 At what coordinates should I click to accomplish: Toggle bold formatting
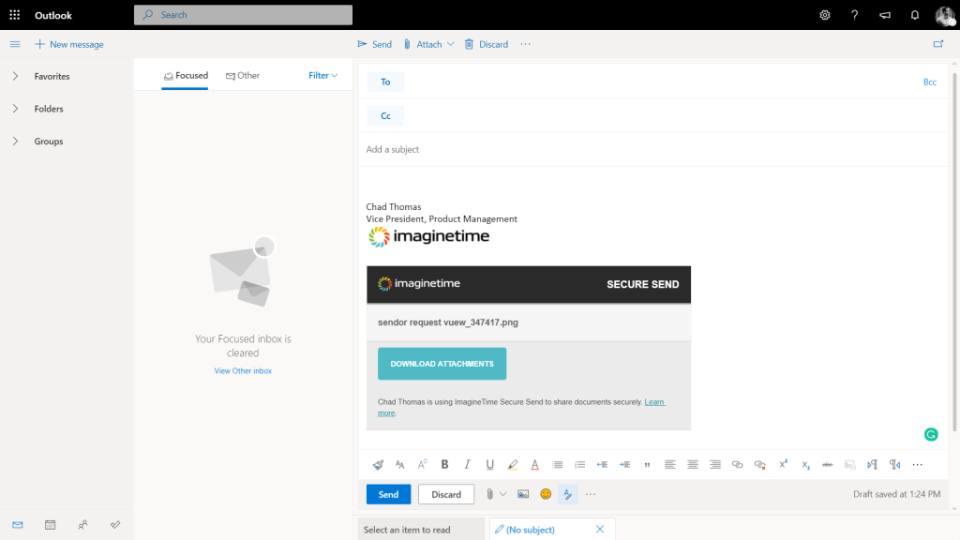[x=444, y=465]
